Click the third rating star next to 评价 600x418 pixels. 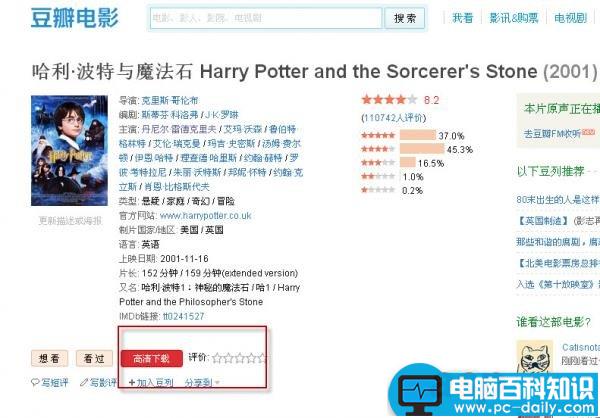[240, 358]
